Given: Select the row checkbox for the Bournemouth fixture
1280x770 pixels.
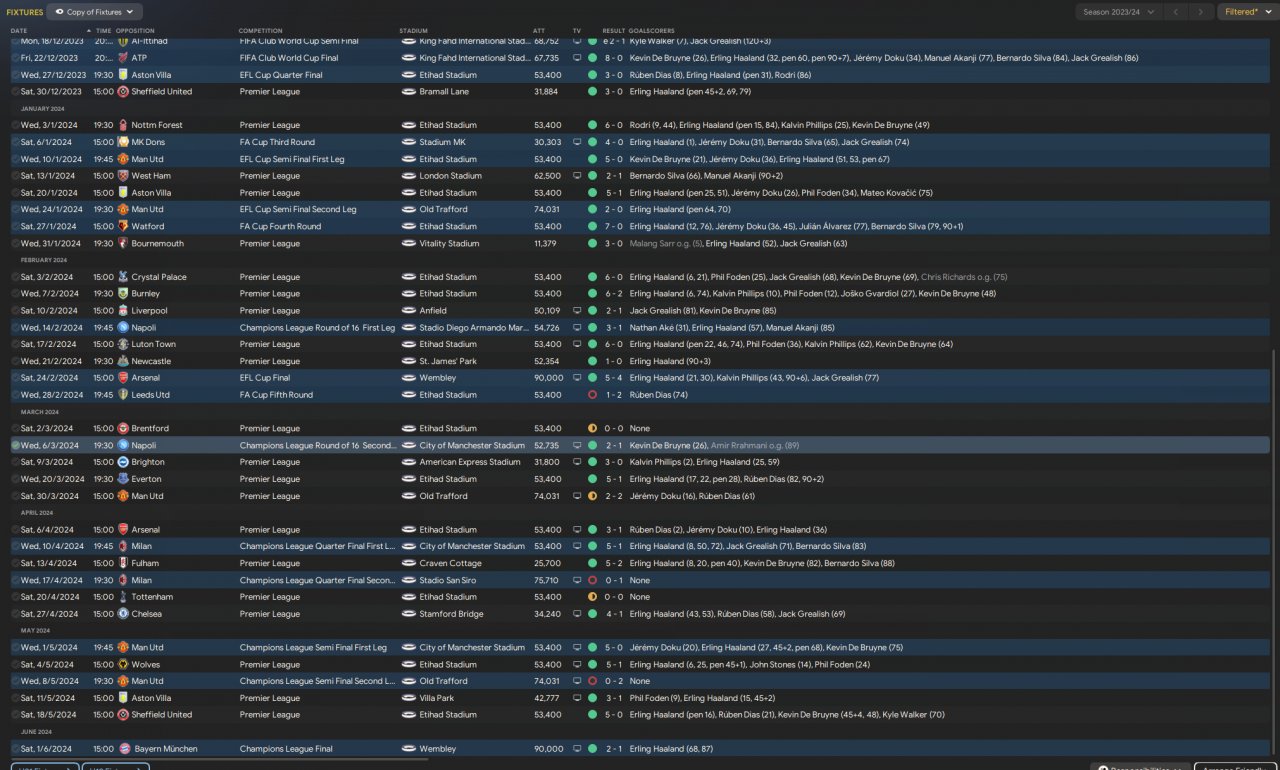Looking at the screenshot, I should point(15,243).
